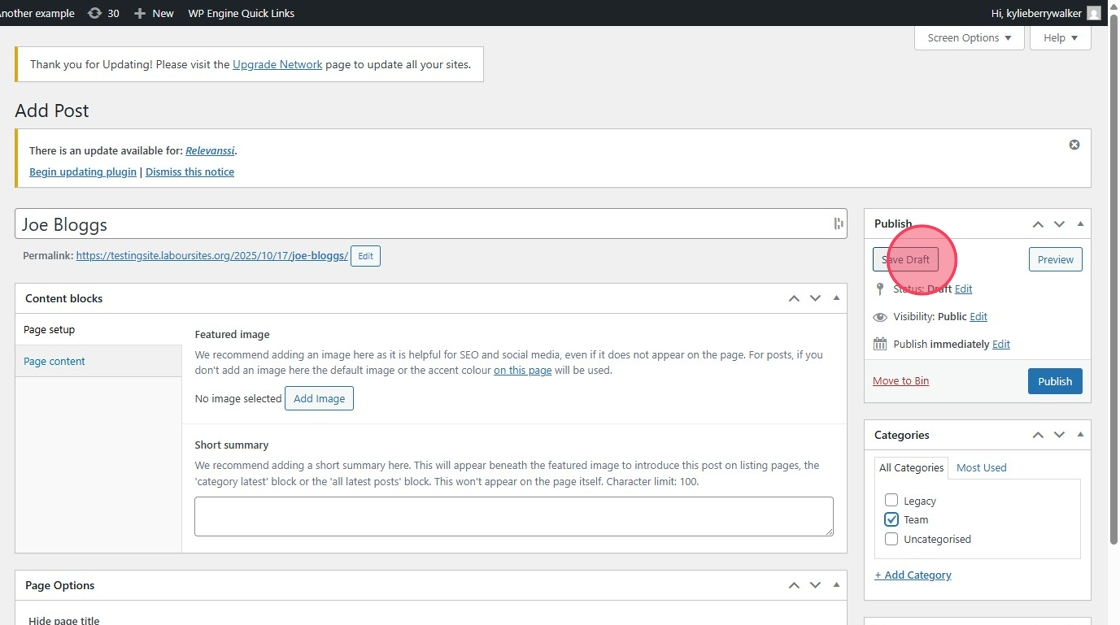Screen dimensions: 1120x625
Task: Click the icon inside the title field
Action: tap(838, 224)
